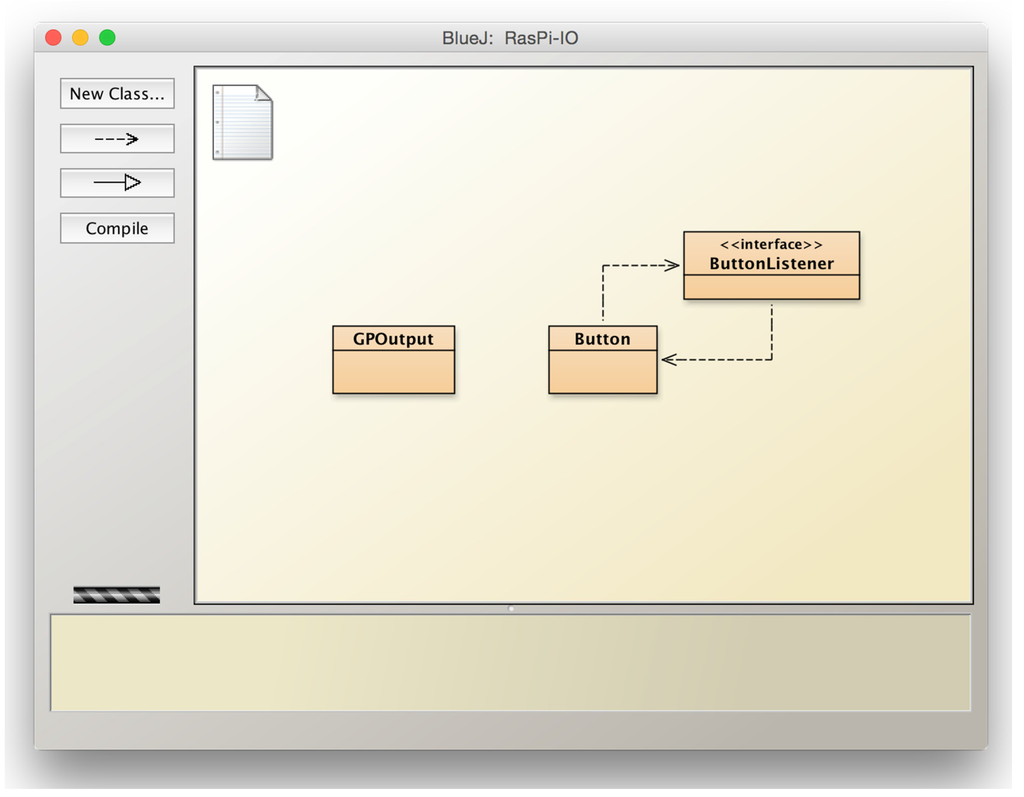Click the <<interface>> stereotype label

point(771,245)
